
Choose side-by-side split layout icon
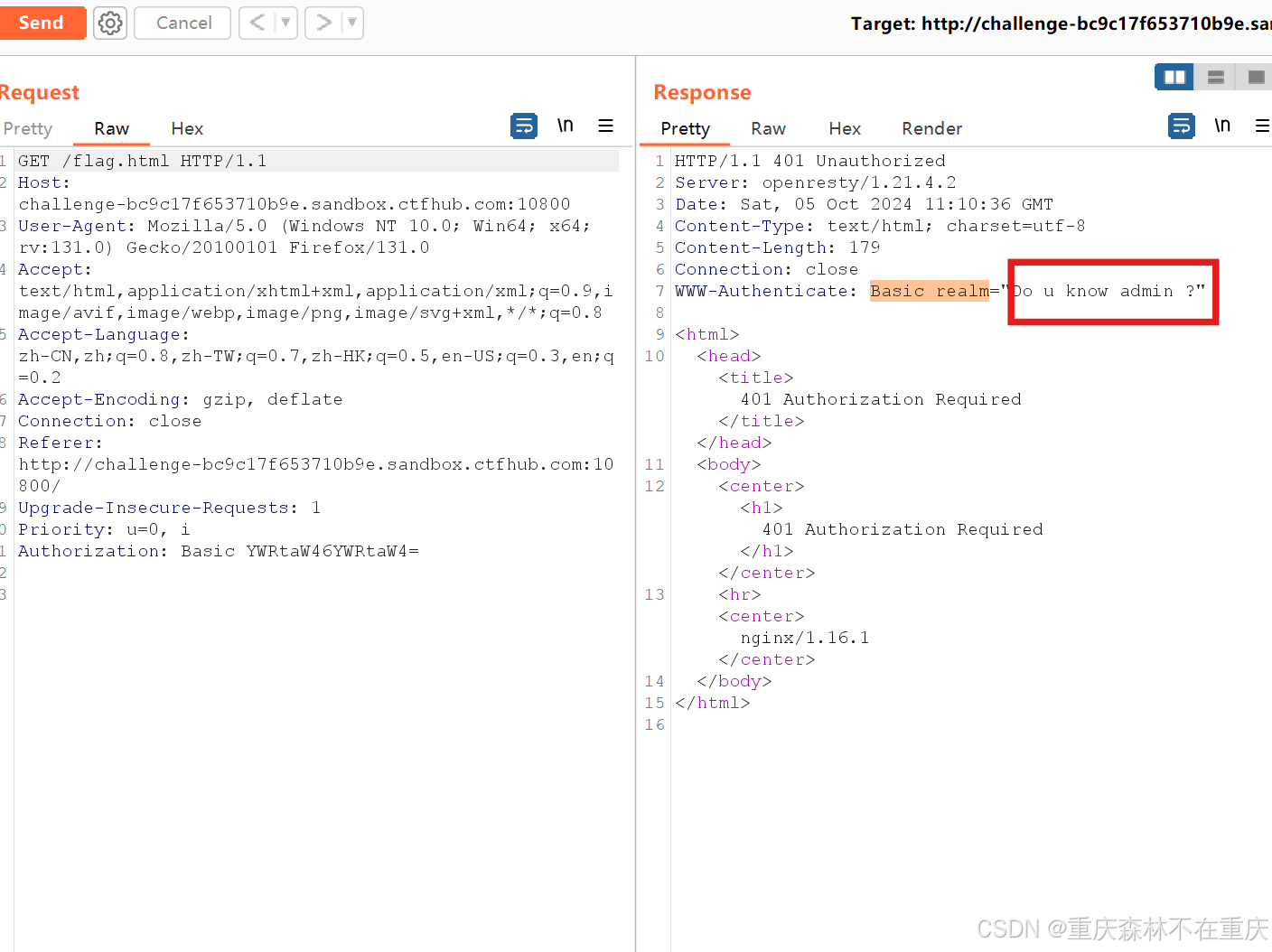pyautogui.click(x=1174, y=77)
